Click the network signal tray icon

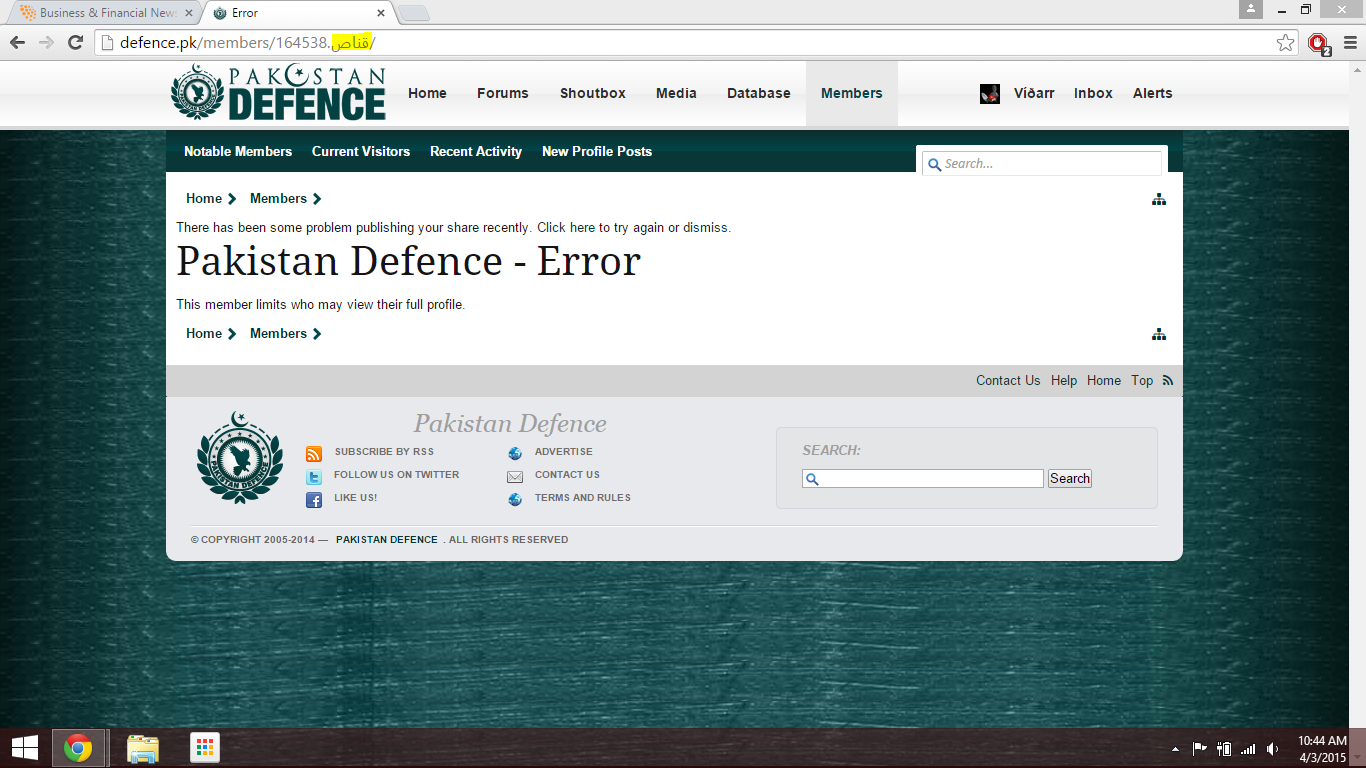pyautogui.click(x=1248, y=749)
